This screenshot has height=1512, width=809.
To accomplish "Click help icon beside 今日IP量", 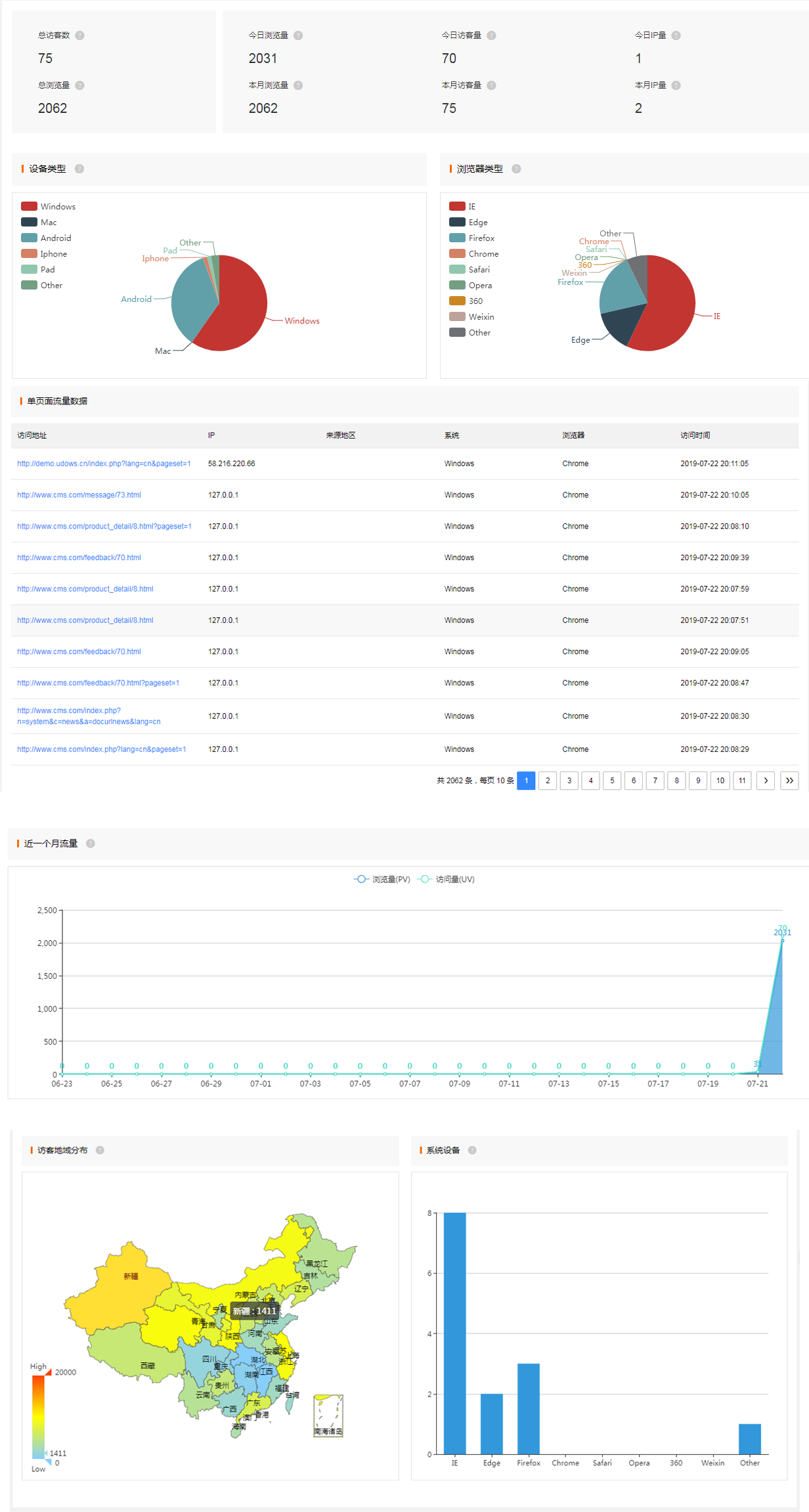I will pos(676,35).
